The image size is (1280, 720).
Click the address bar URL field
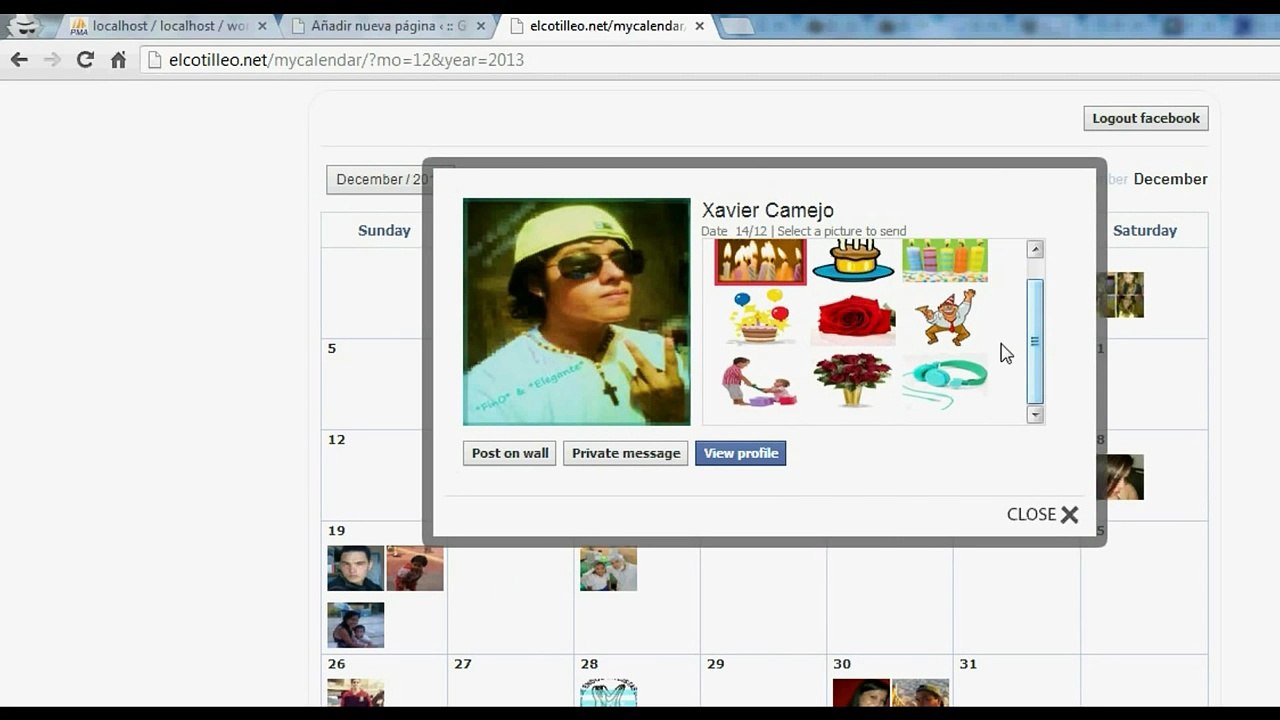700,60
